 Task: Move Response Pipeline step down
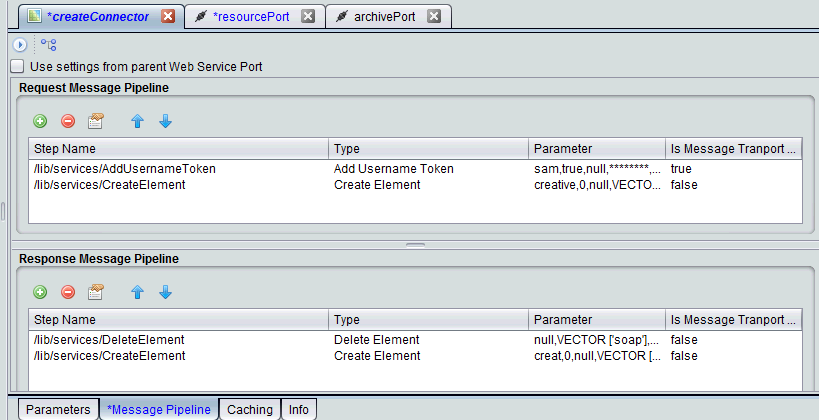click(166, 292)
